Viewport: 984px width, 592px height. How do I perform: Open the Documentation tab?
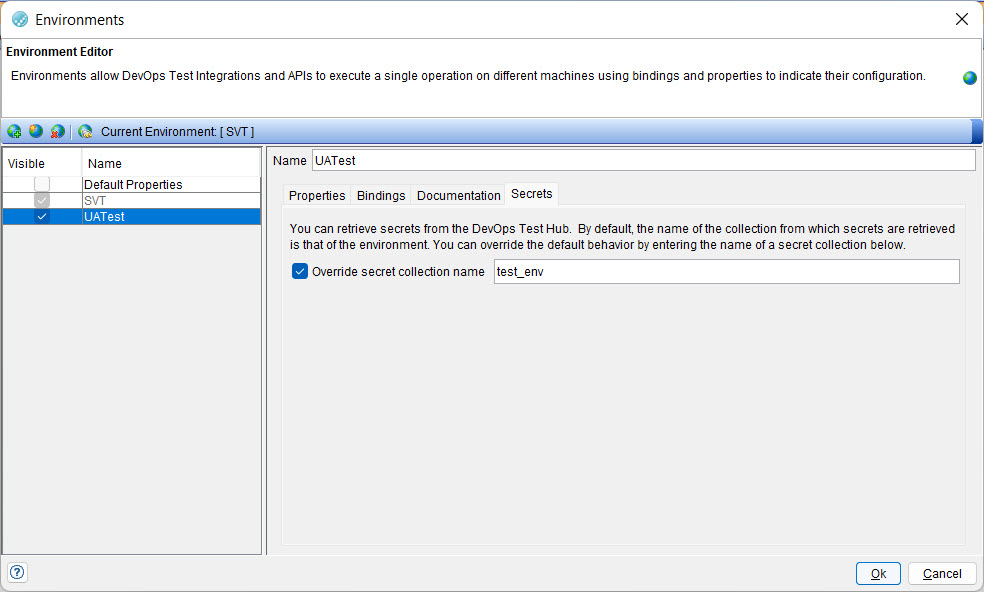pos(458,195)
